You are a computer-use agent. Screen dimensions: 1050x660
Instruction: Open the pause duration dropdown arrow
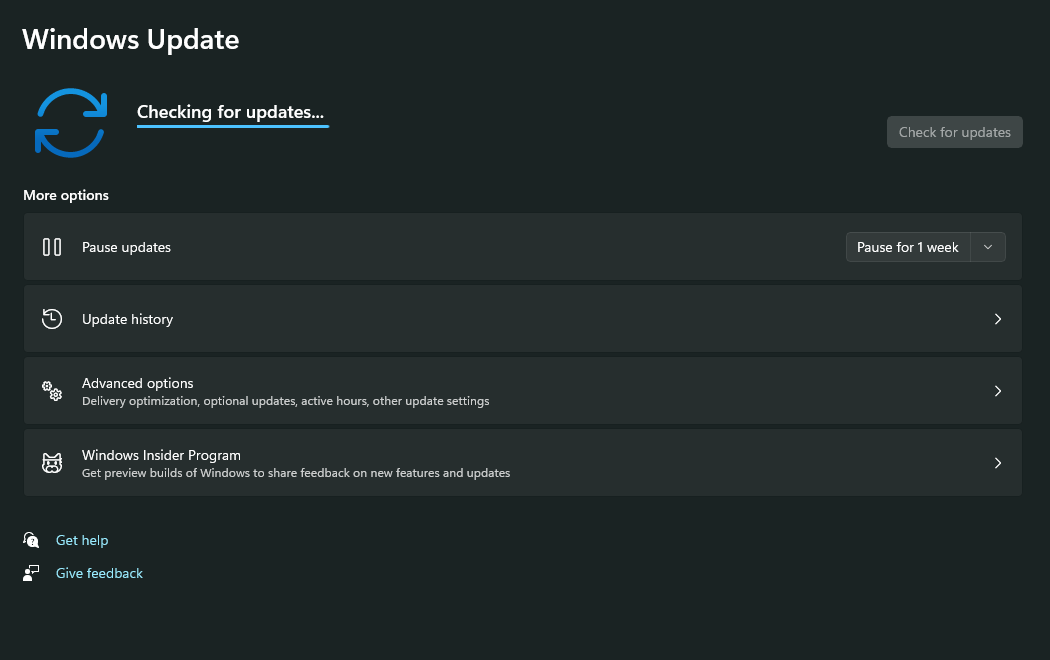pos(988,247)
